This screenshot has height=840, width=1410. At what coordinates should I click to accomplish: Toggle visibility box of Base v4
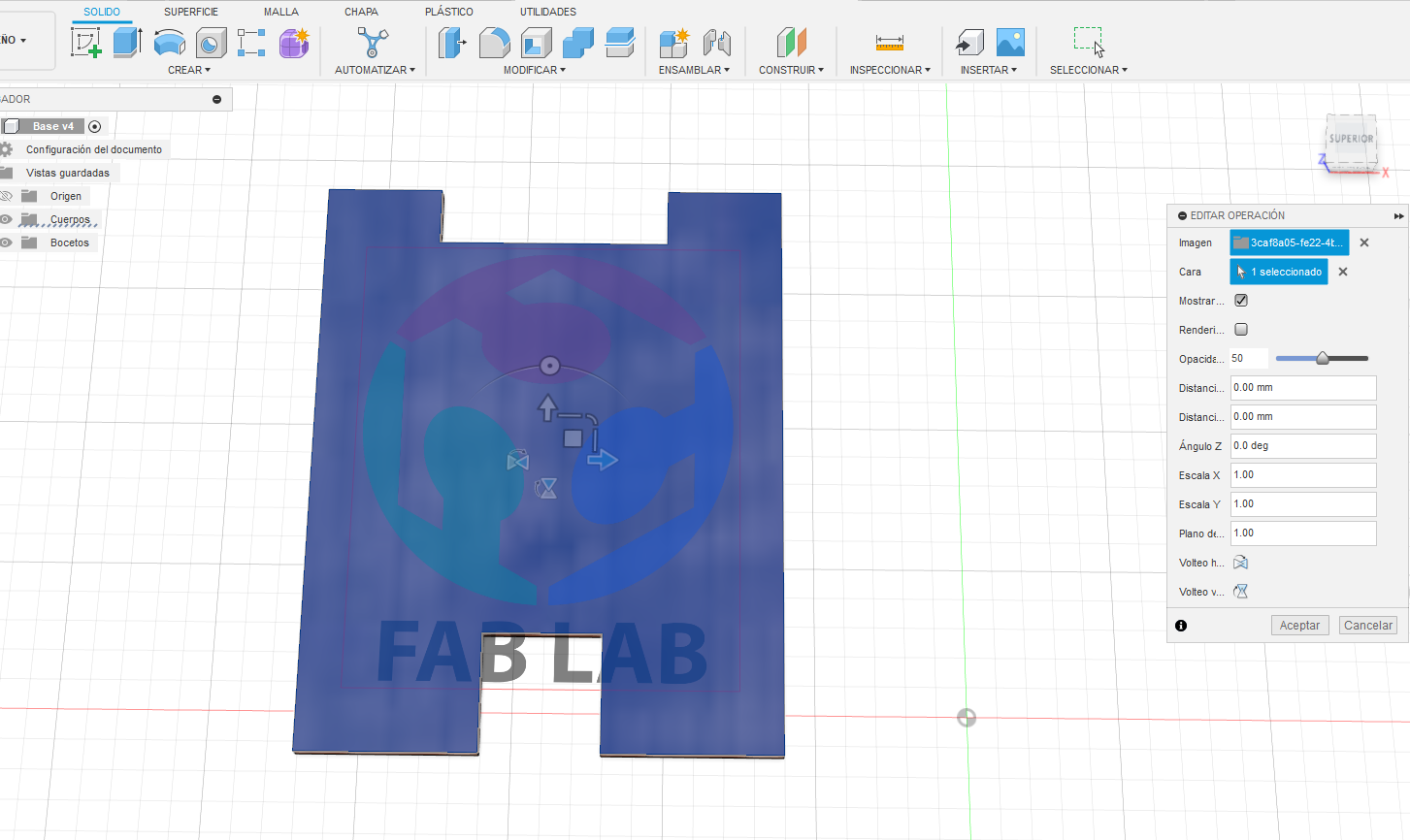pyautogui.click(x=11, y=126)
